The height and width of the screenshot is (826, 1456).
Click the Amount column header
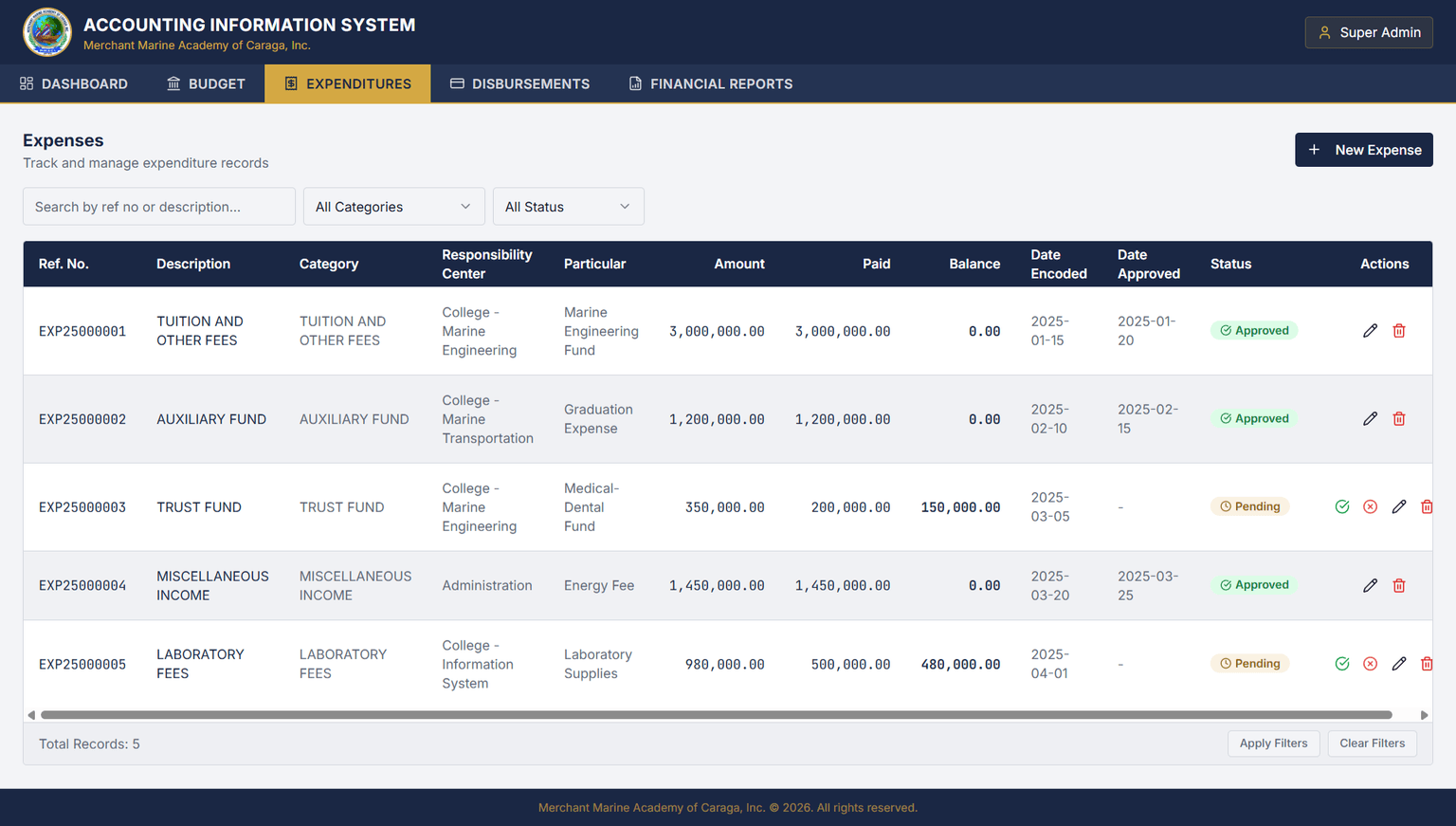click(x=739, y=264)
